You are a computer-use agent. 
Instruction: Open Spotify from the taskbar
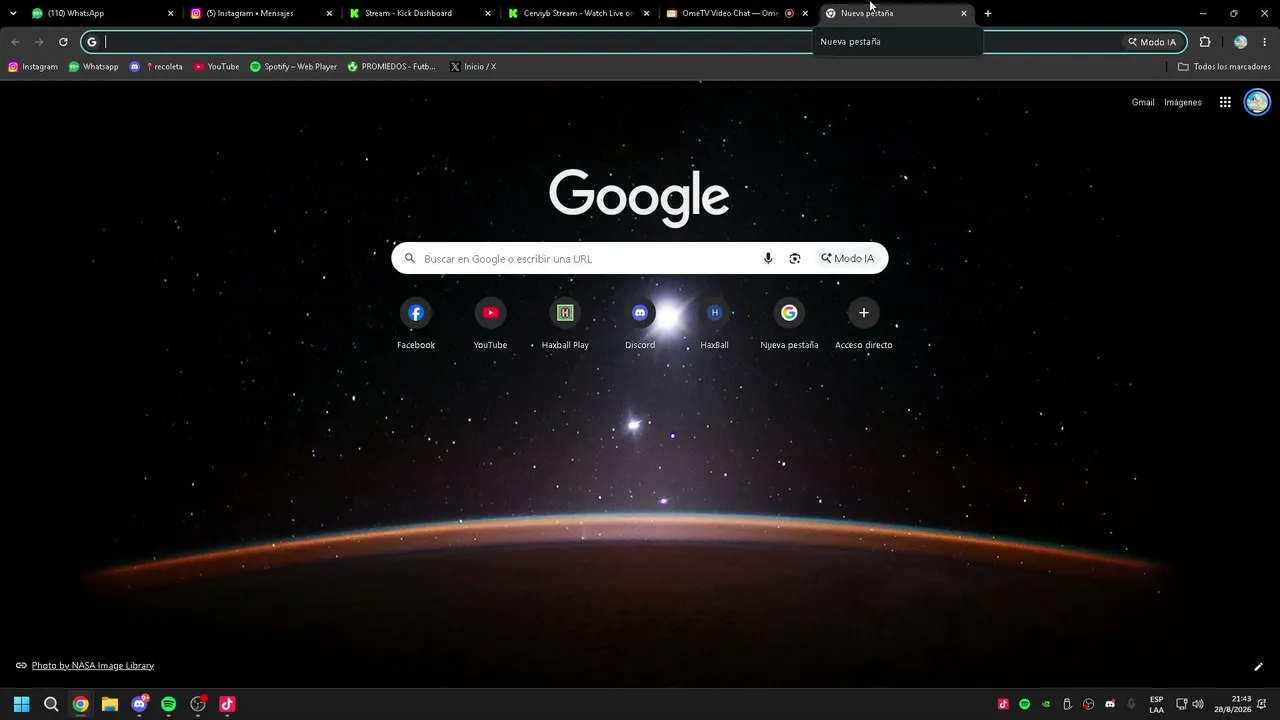[x=169, y=704]
